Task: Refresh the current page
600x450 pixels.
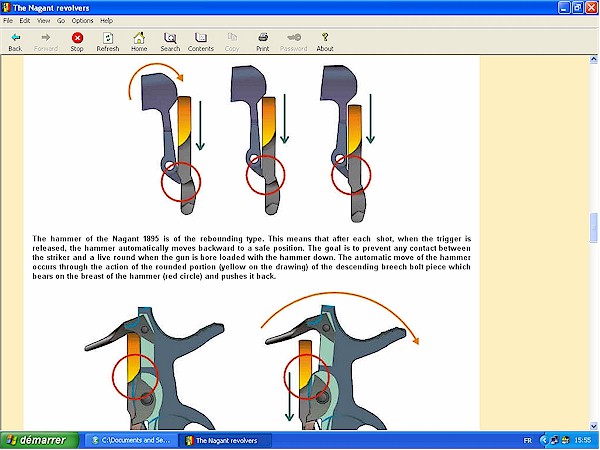Action: pos(108,42)
